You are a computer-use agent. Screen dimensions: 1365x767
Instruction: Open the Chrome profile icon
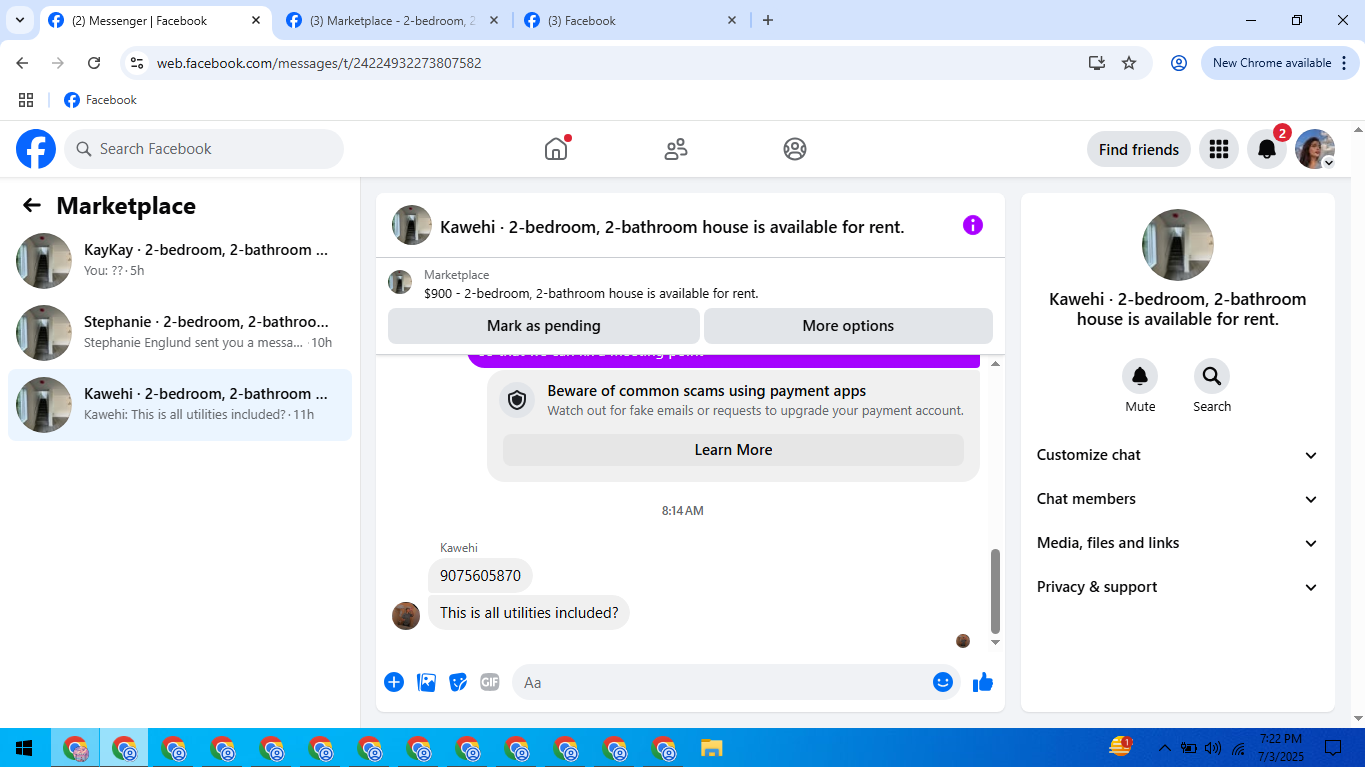1179,63
